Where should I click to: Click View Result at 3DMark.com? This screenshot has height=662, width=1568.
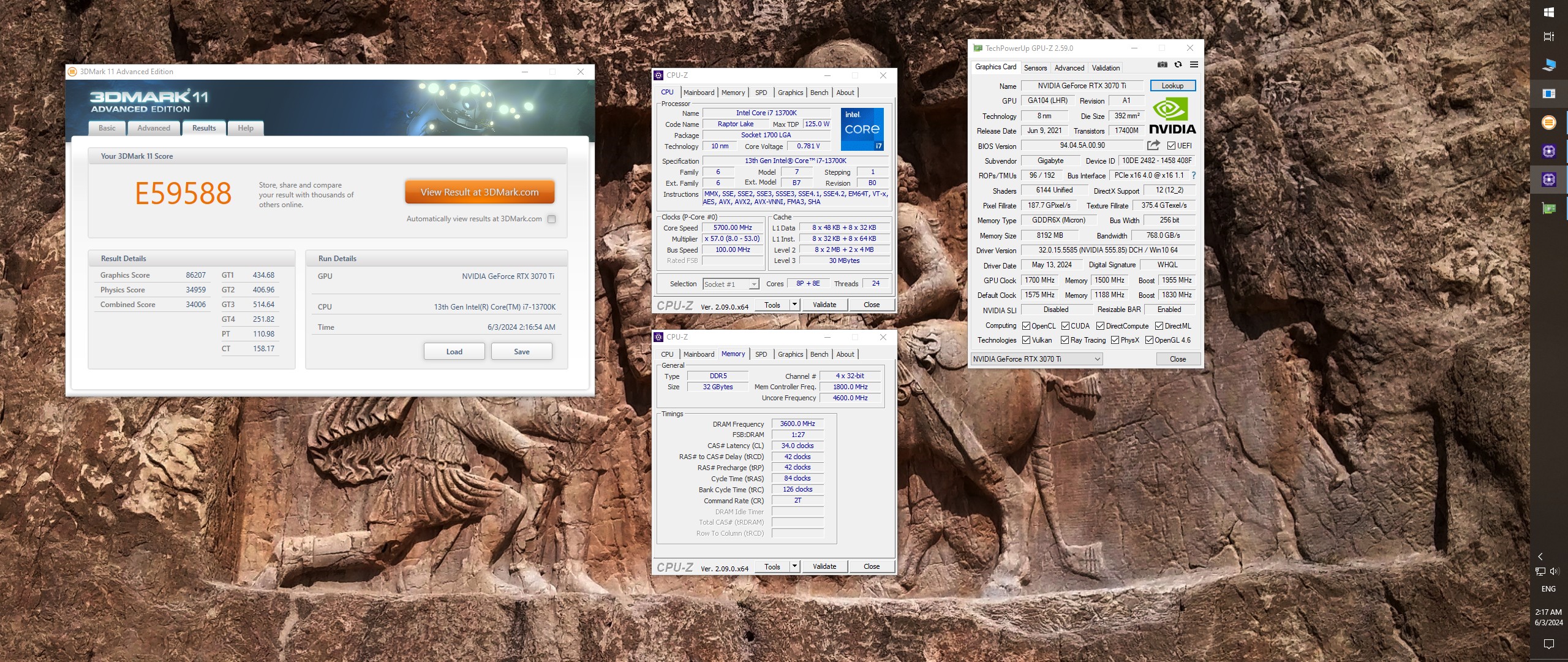pos(480,192)
